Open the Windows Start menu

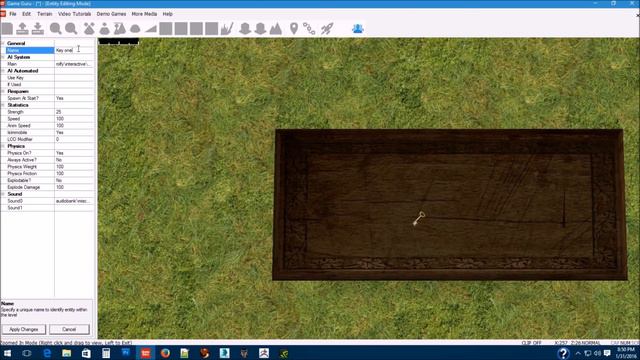coord(7,353)
